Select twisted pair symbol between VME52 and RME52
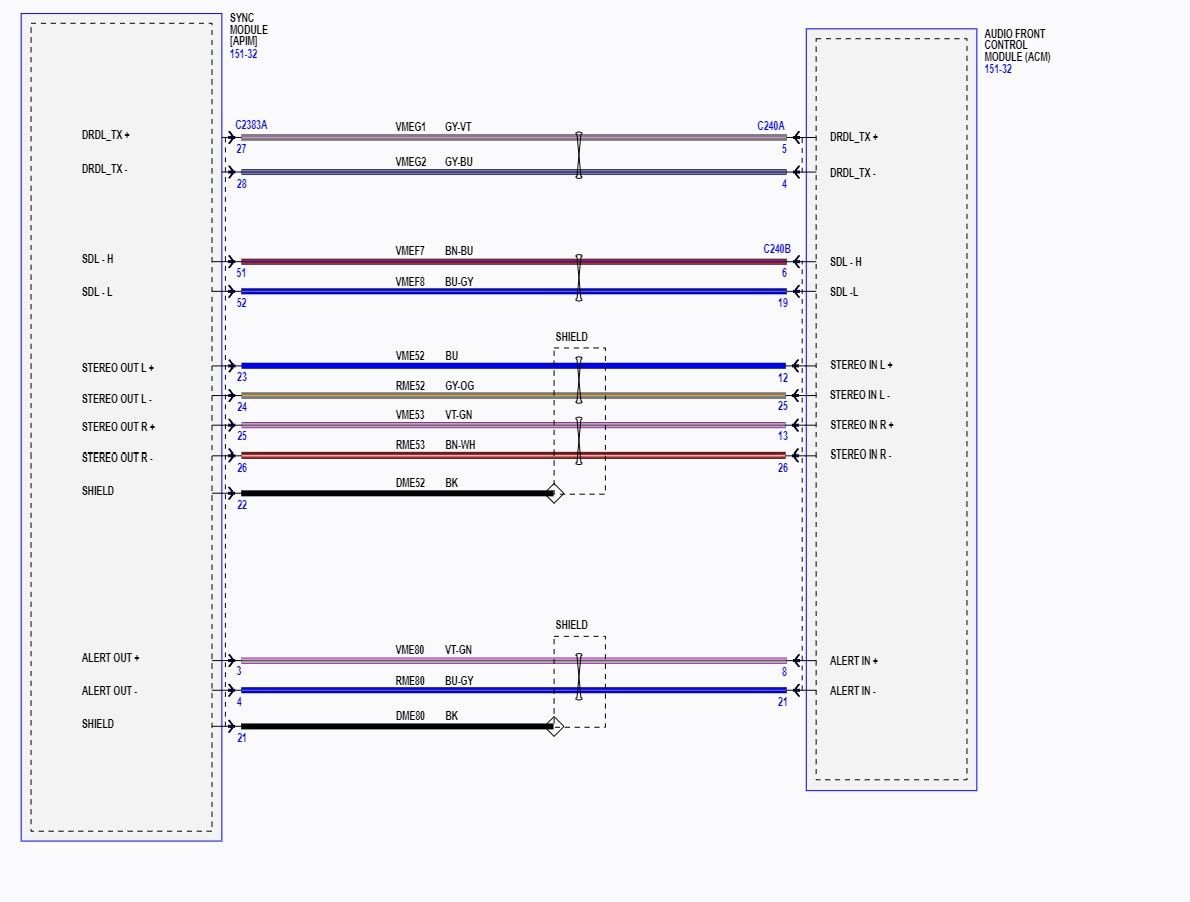 [578, 380]
